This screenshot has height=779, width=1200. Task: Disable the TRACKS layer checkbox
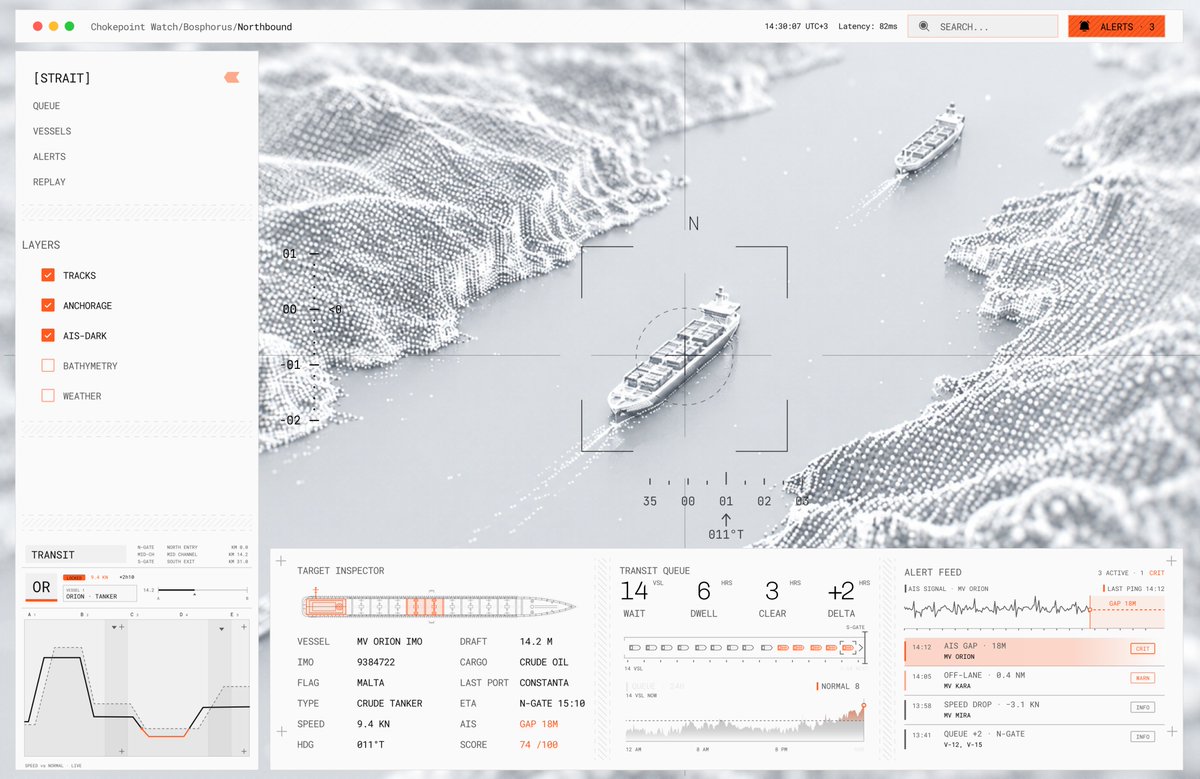48,275
